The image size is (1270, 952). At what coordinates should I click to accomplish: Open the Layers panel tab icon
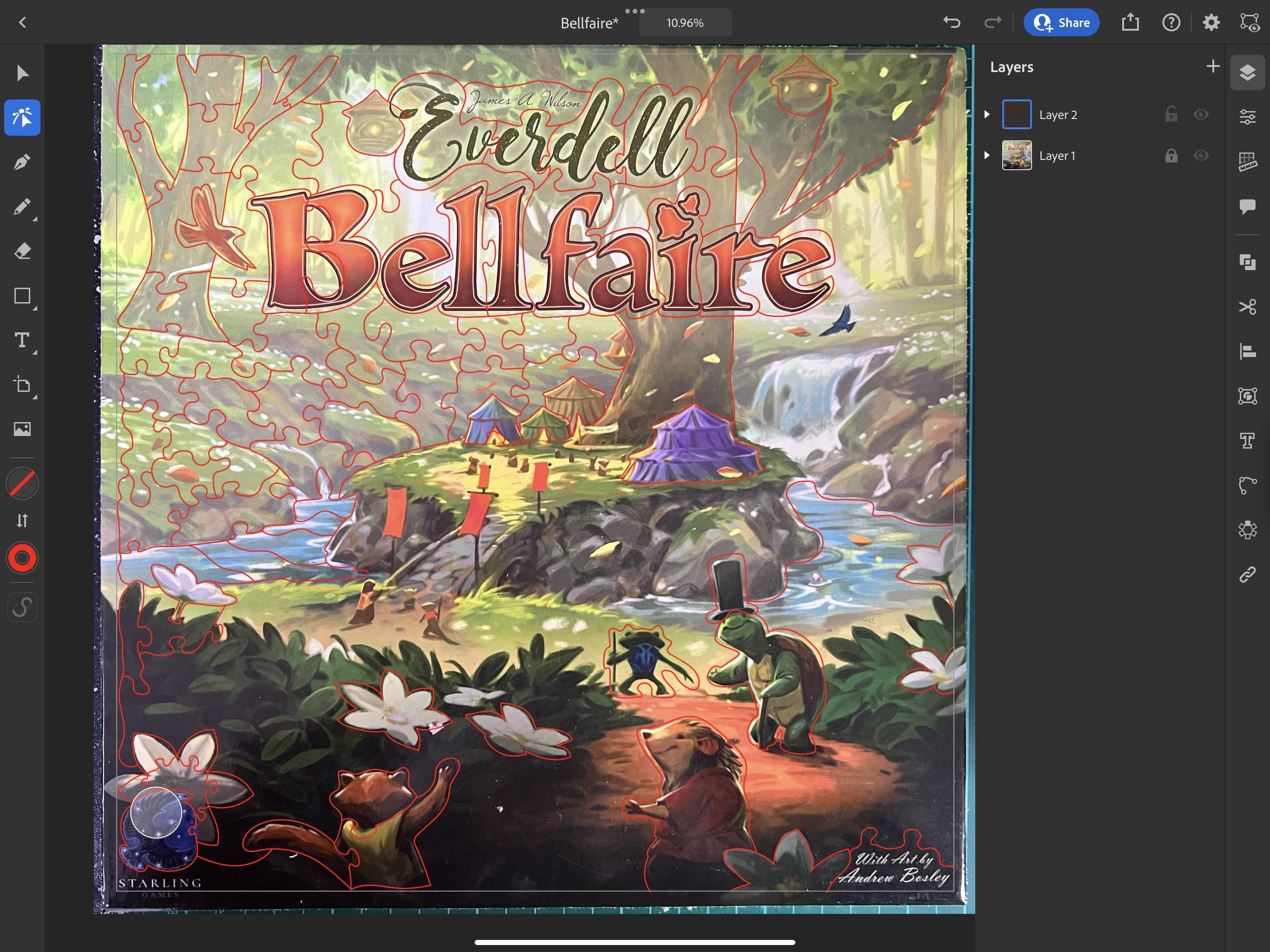click(x=1247, y=73)
